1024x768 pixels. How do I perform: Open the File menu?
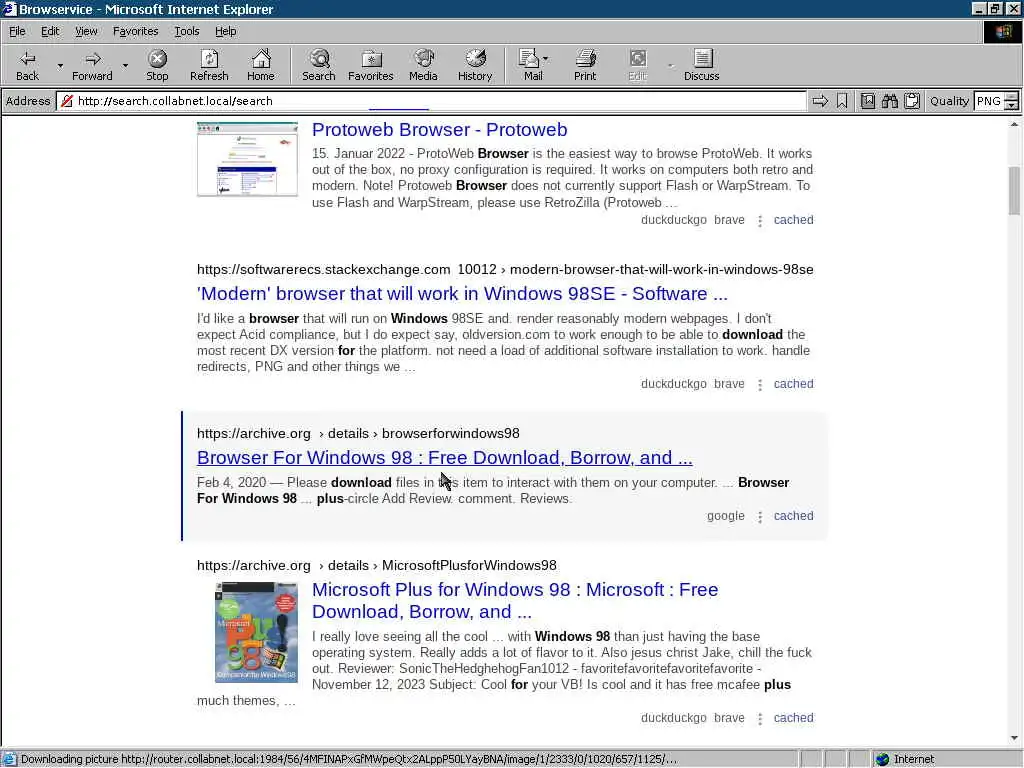click(17, 31)
